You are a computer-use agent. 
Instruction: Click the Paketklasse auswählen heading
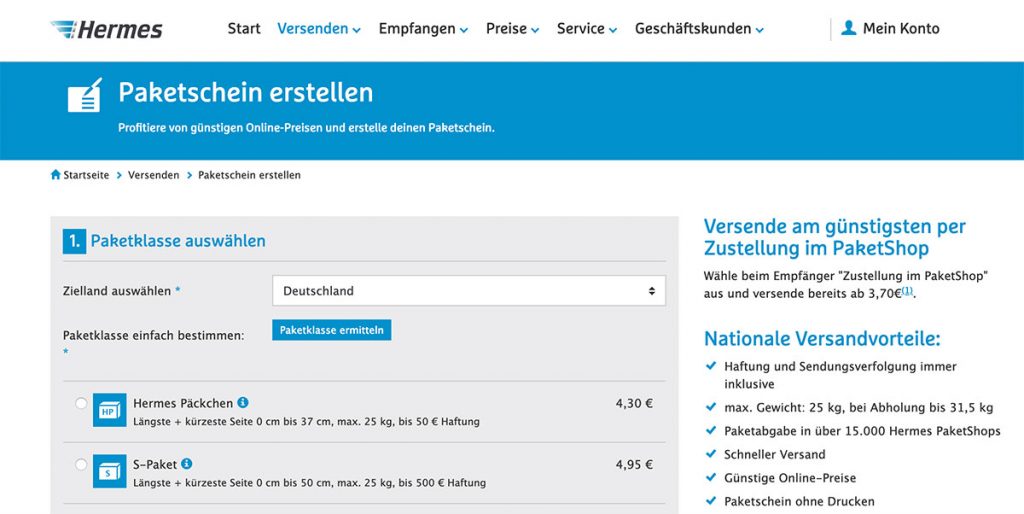pos(178,241)
